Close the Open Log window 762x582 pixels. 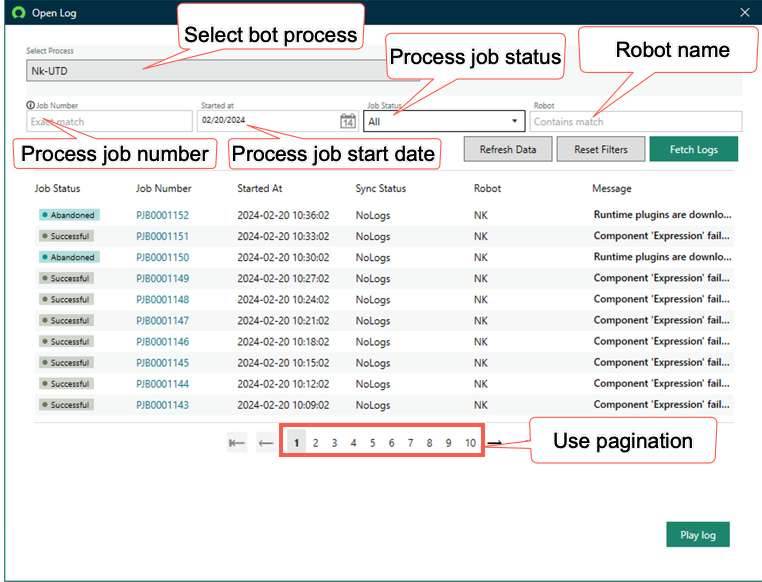click(x=745, y=13)
